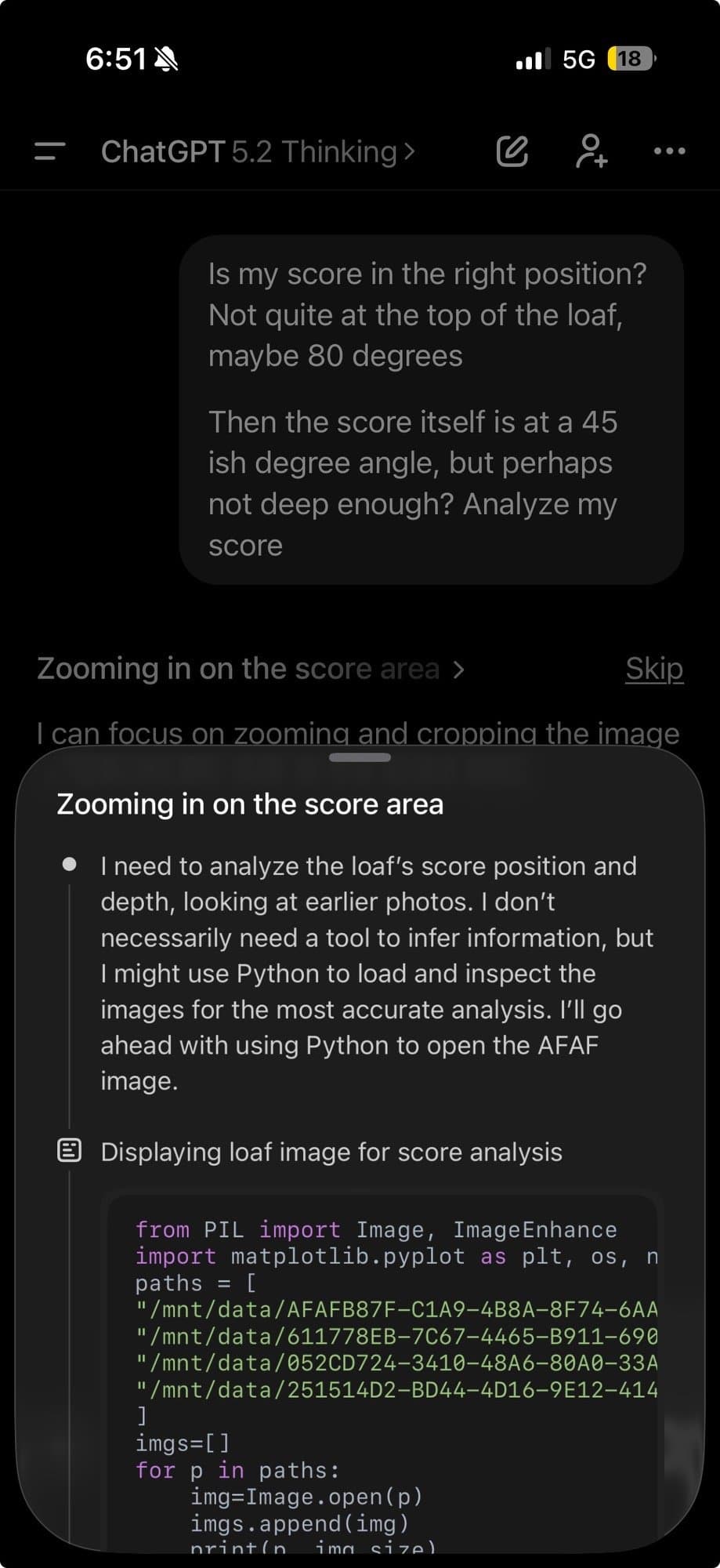Tap the grabber handle on the thinking sheet

(x=360, y=757)
